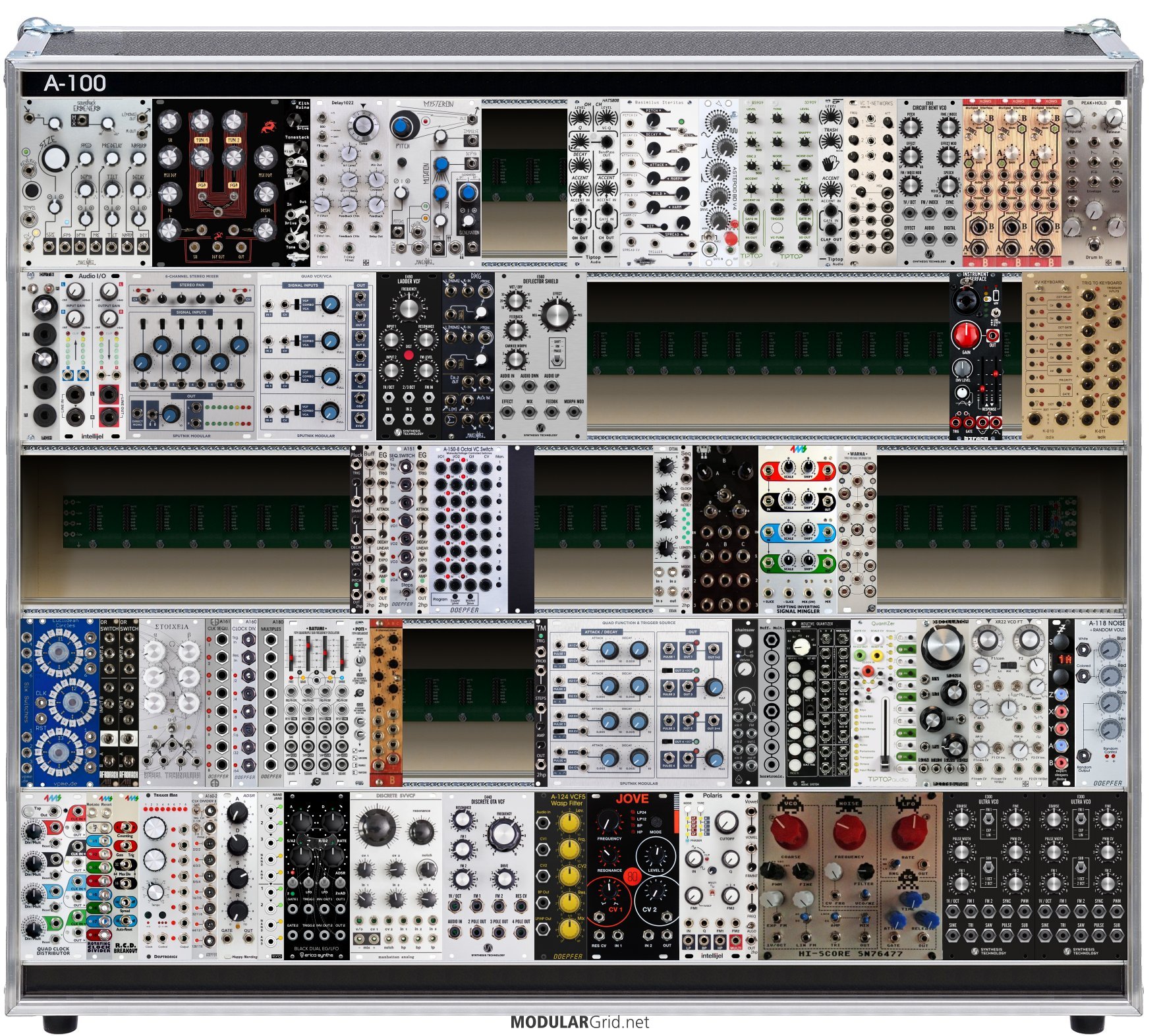This screenshot has width=1161, height=1036.
Task: Click the A-118 Random Output jack
Action: (x=1083, y=757)
